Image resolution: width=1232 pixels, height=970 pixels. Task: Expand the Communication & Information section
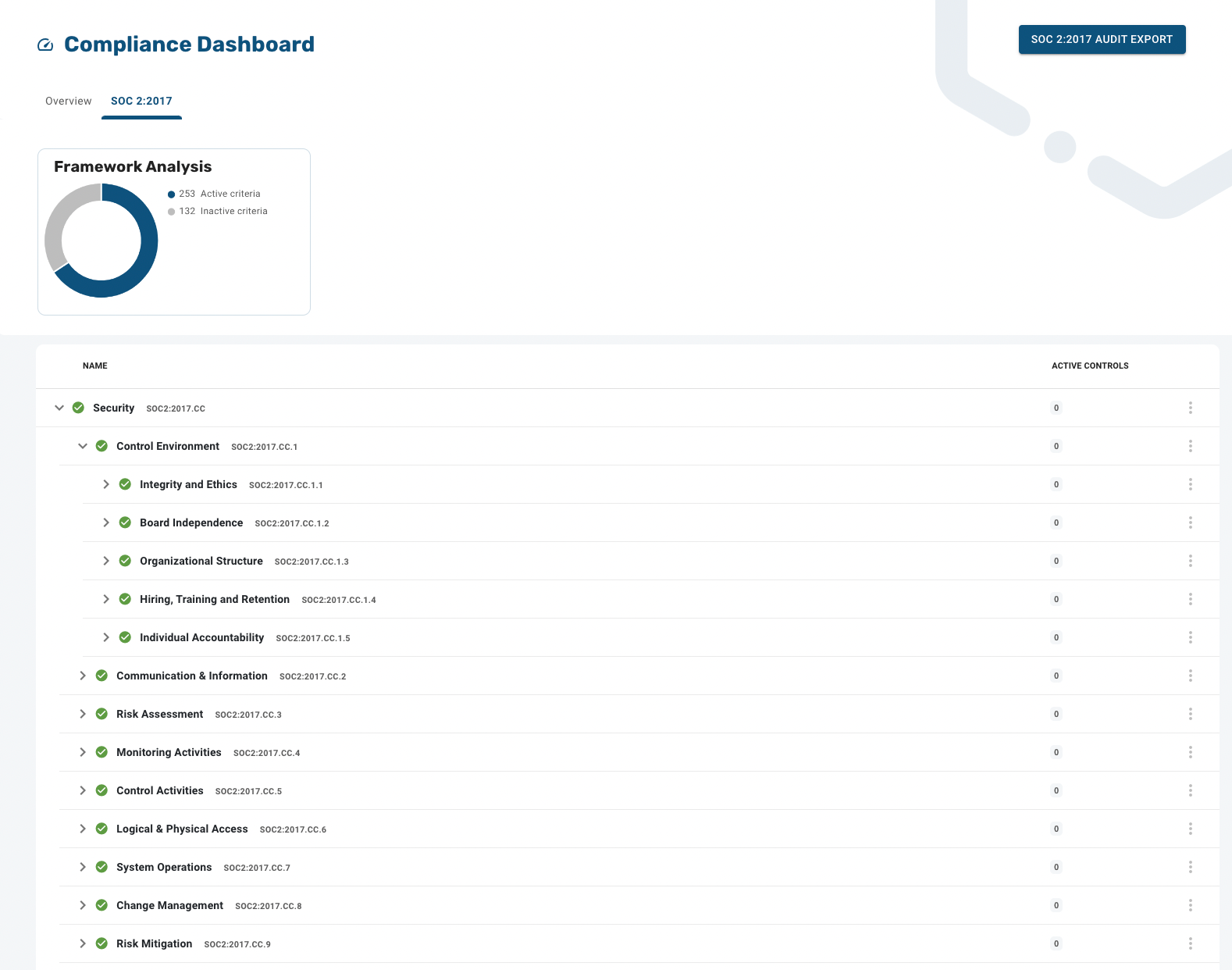tap(83, 676)
